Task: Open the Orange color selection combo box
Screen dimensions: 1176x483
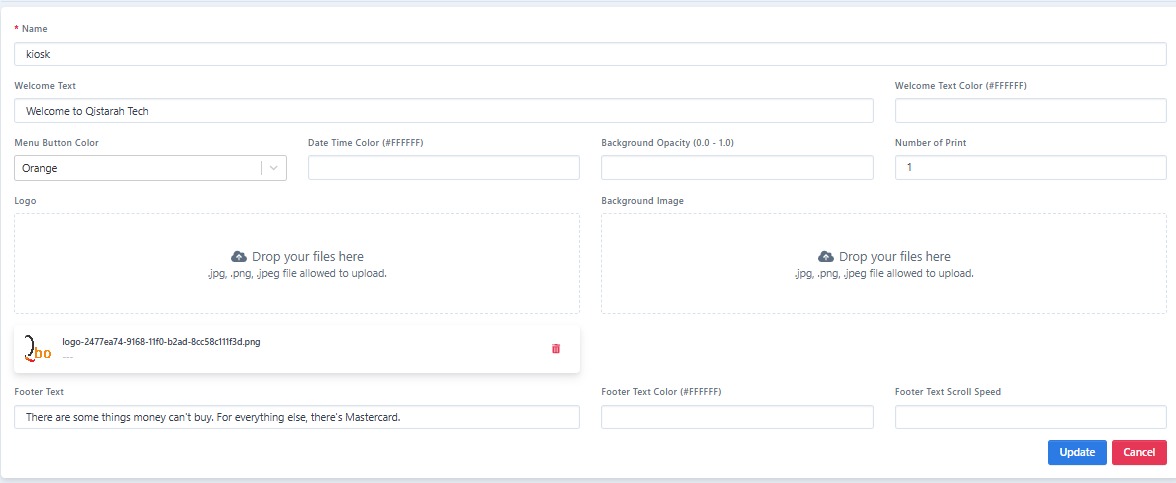Action: click(138, 168)
